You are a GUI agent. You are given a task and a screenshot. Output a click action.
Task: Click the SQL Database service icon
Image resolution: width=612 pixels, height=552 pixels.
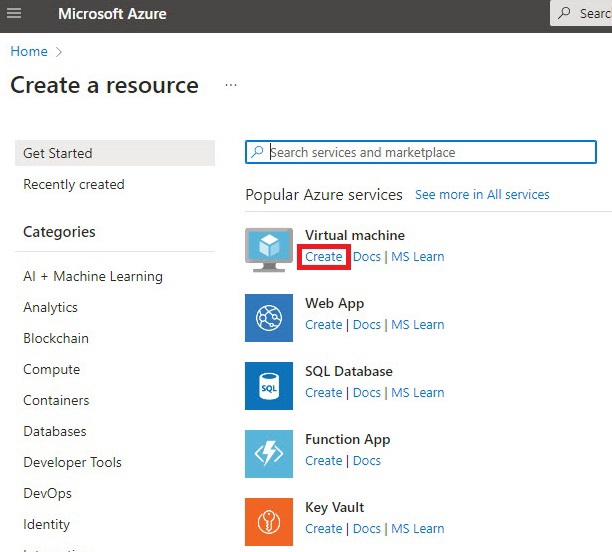pos(269,386)
